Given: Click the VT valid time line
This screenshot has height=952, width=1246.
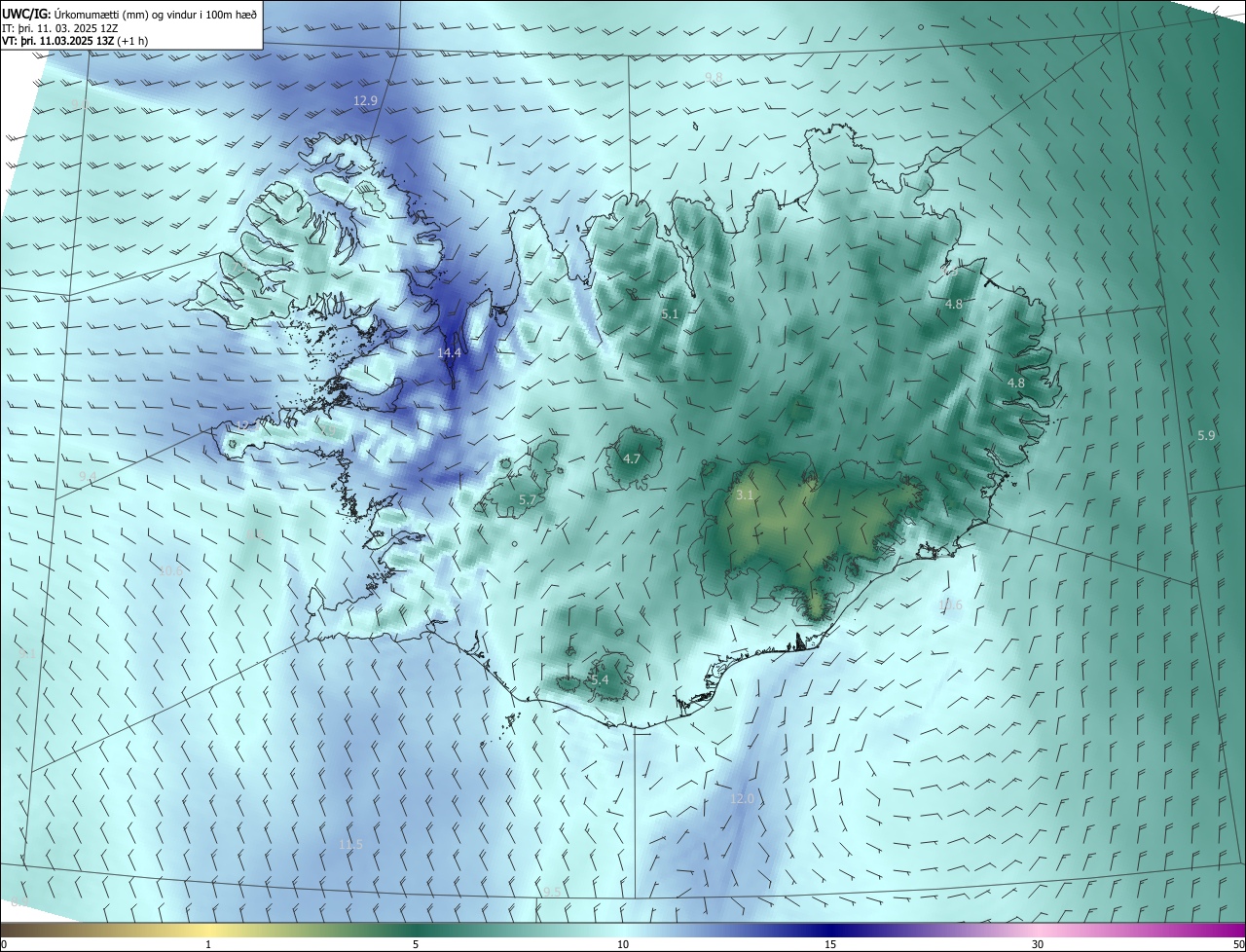Looking at the screenshot, I should (76, 41).
